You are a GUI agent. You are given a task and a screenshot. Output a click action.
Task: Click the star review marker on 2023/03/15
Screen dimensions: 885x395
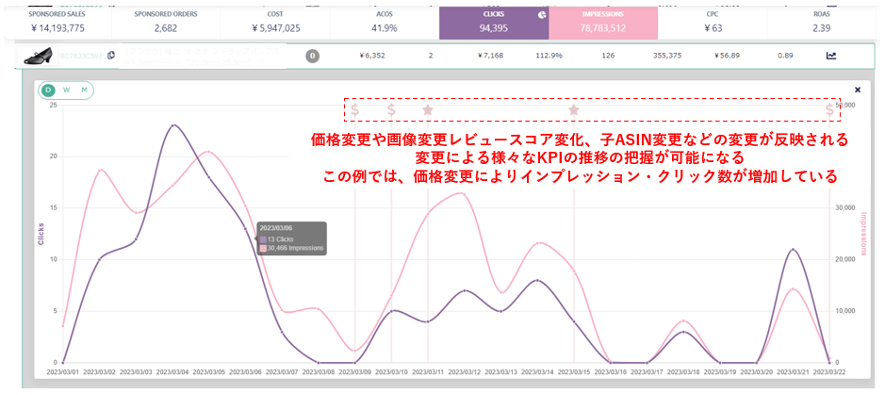573,109
